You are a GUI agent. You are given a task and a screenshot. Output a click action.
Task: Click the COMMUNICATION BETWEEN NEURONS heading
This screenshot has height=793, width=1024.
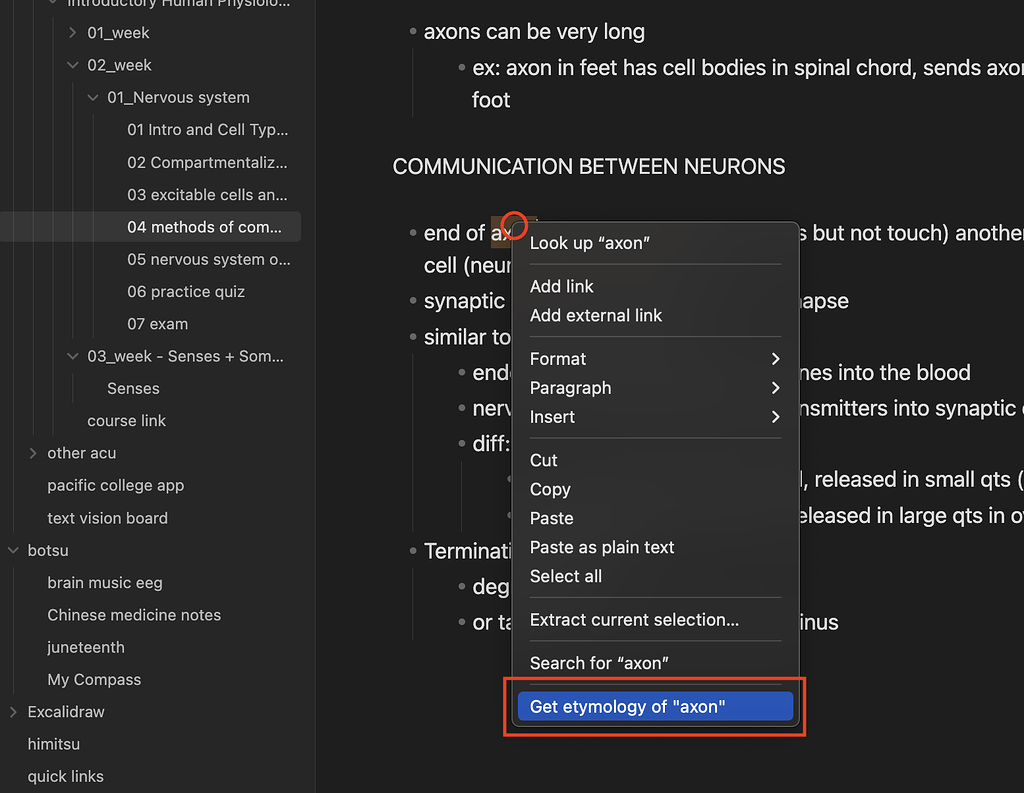pyautogui.click(x=589, y=167)
